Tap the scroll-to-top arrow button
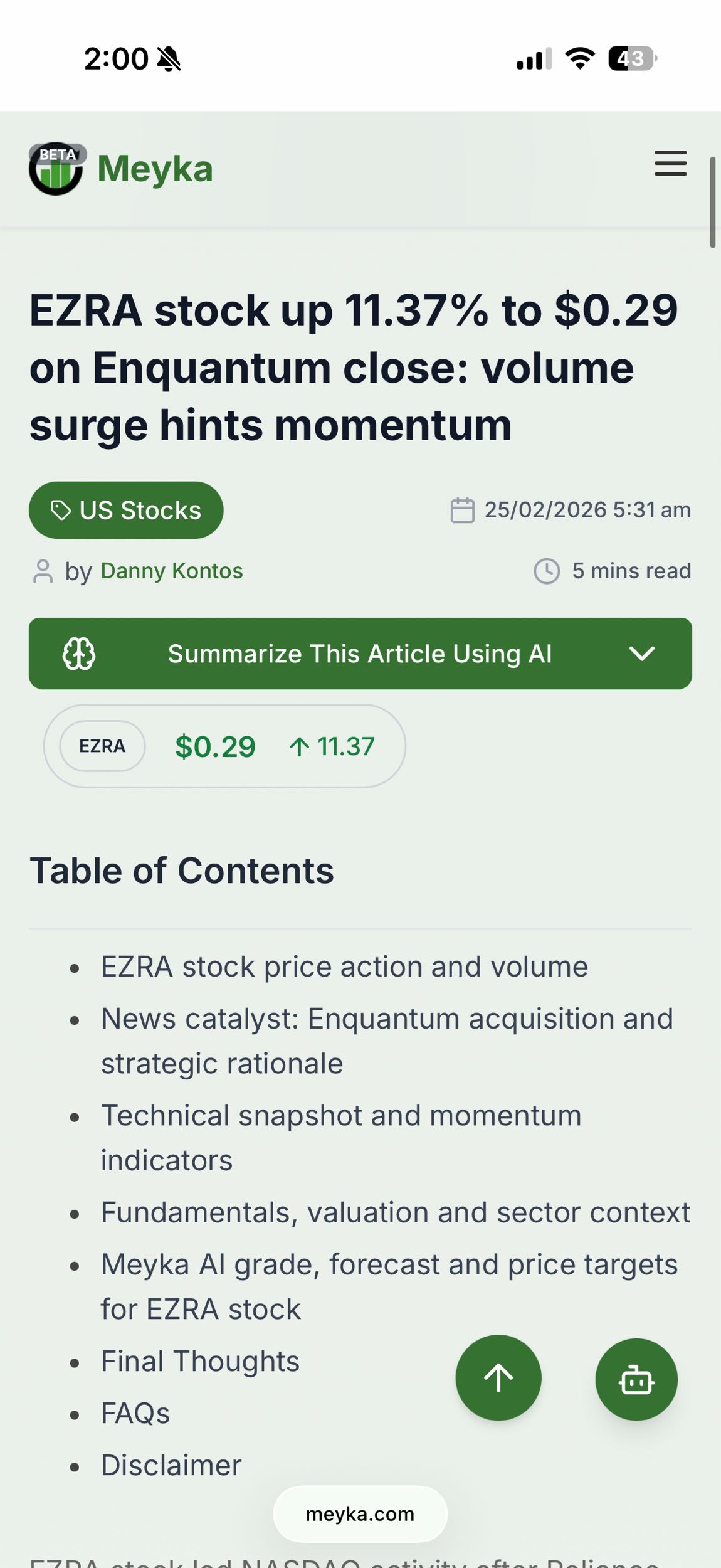Viewport: 721px width, 1568px height. pyautogui.click(x=498, y=1377)
